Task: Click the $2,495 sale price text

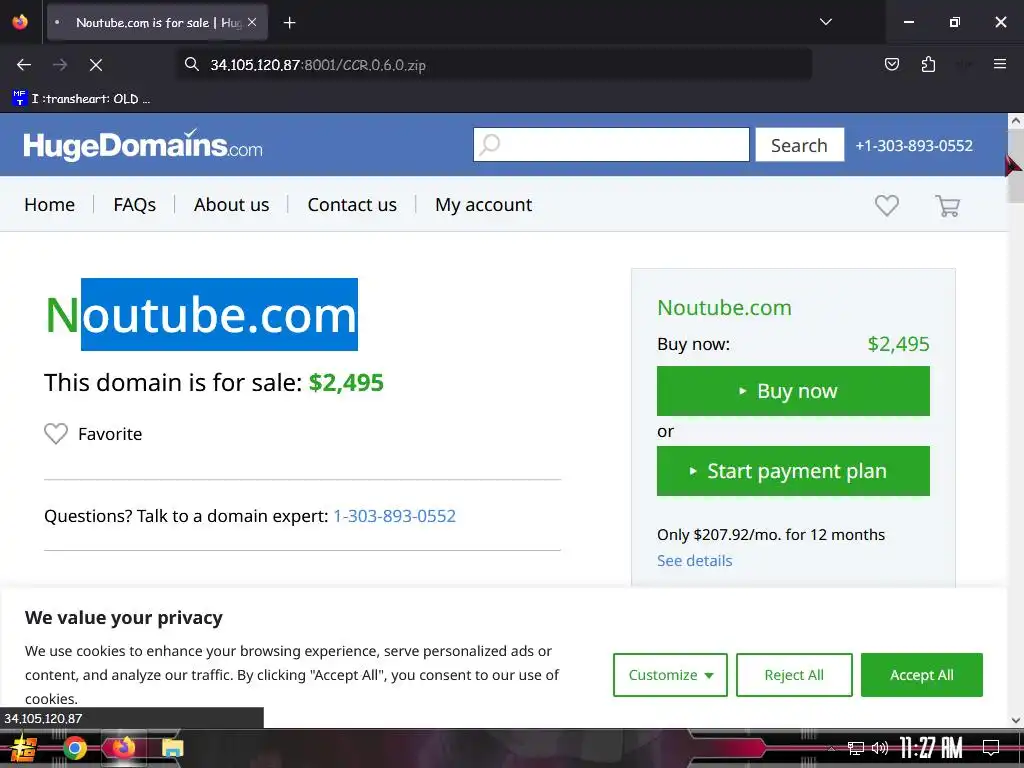Action: point(346,383)
